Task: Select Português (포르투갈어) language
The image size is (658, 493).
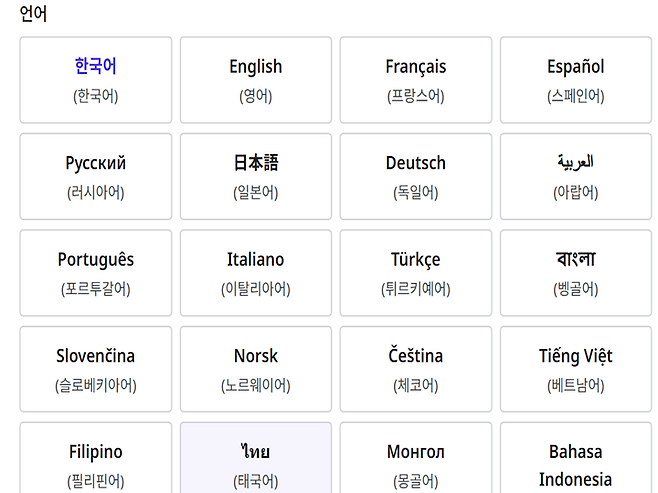Action: (x=96, y=273)
